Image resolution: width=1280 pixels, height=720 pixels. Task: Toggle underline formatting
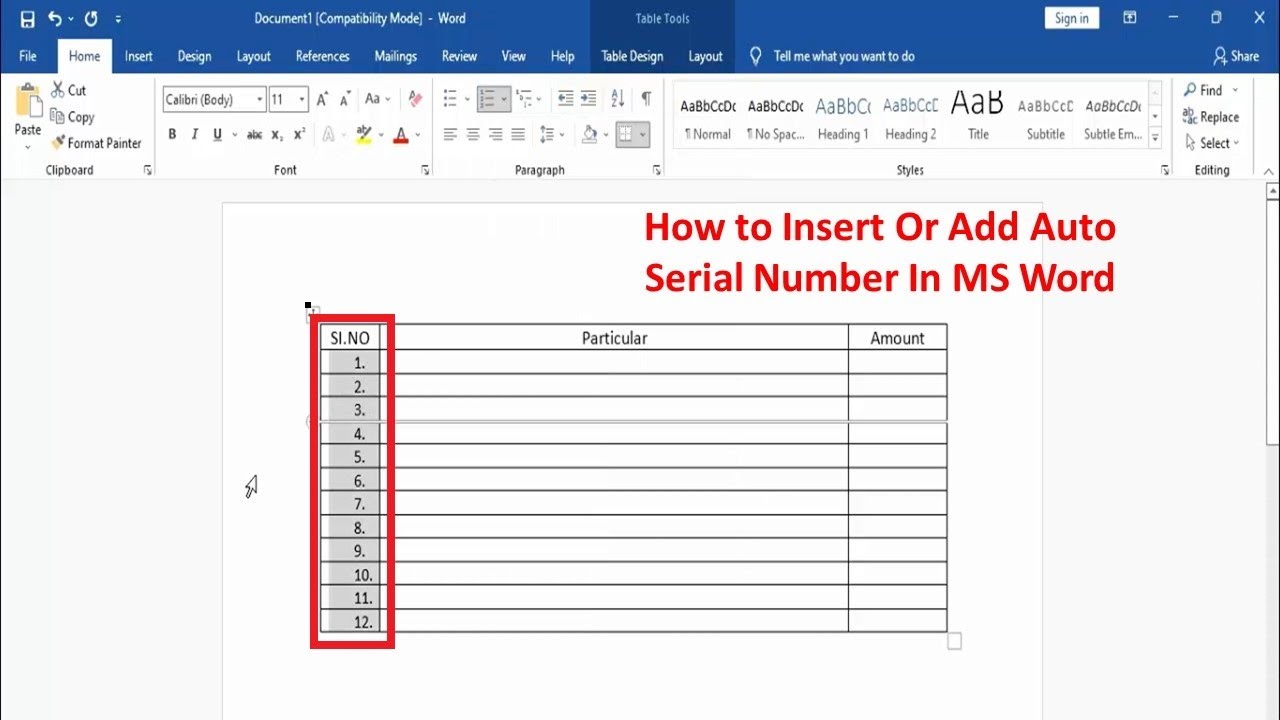pos(217,134)
